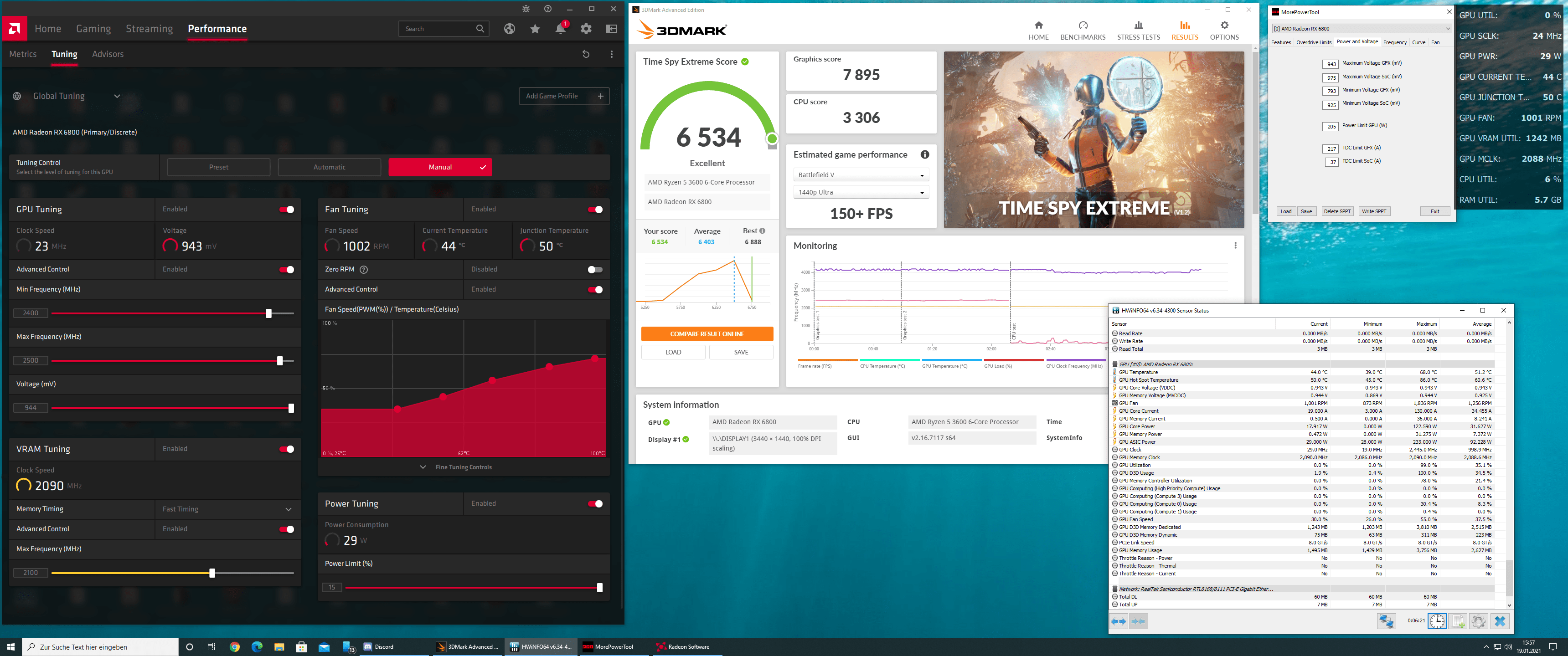Open File Explorer from the taskbar
The width and height of the screenshot is (1568, 656).
pyautogui.click(x=279, y=647)
